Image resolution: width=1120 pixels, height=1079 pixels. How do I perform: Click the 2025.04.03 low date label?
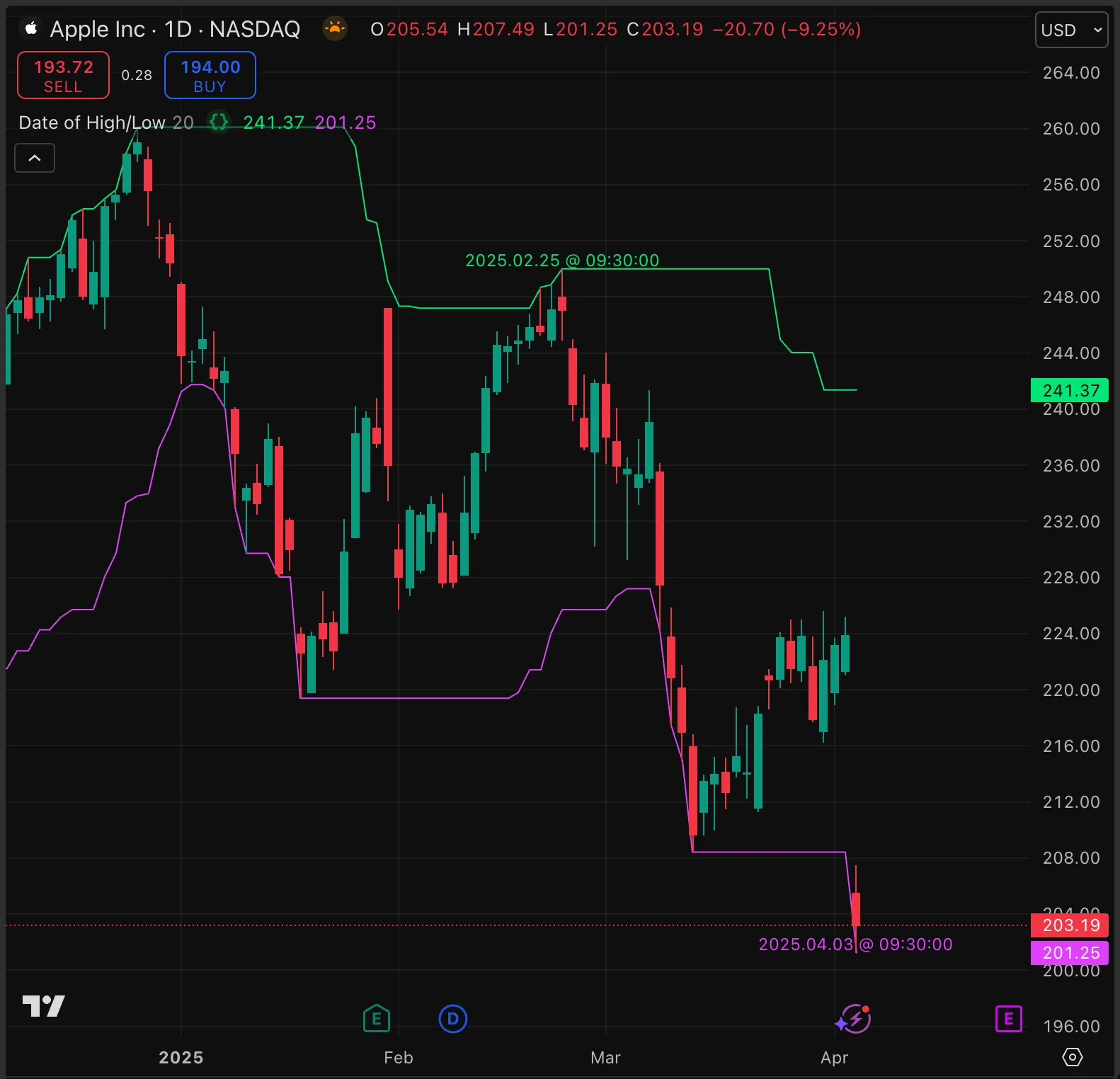pos(855,944)
